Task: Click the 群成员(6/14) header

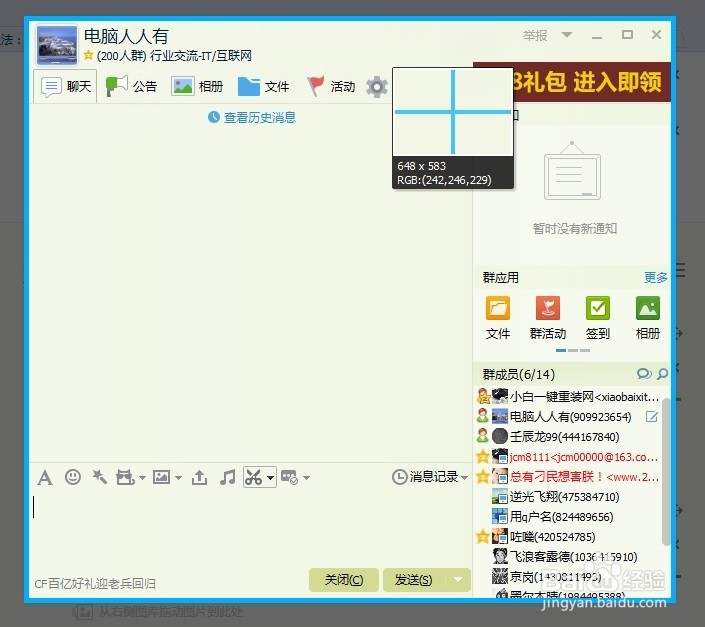Action: (519, 374)
